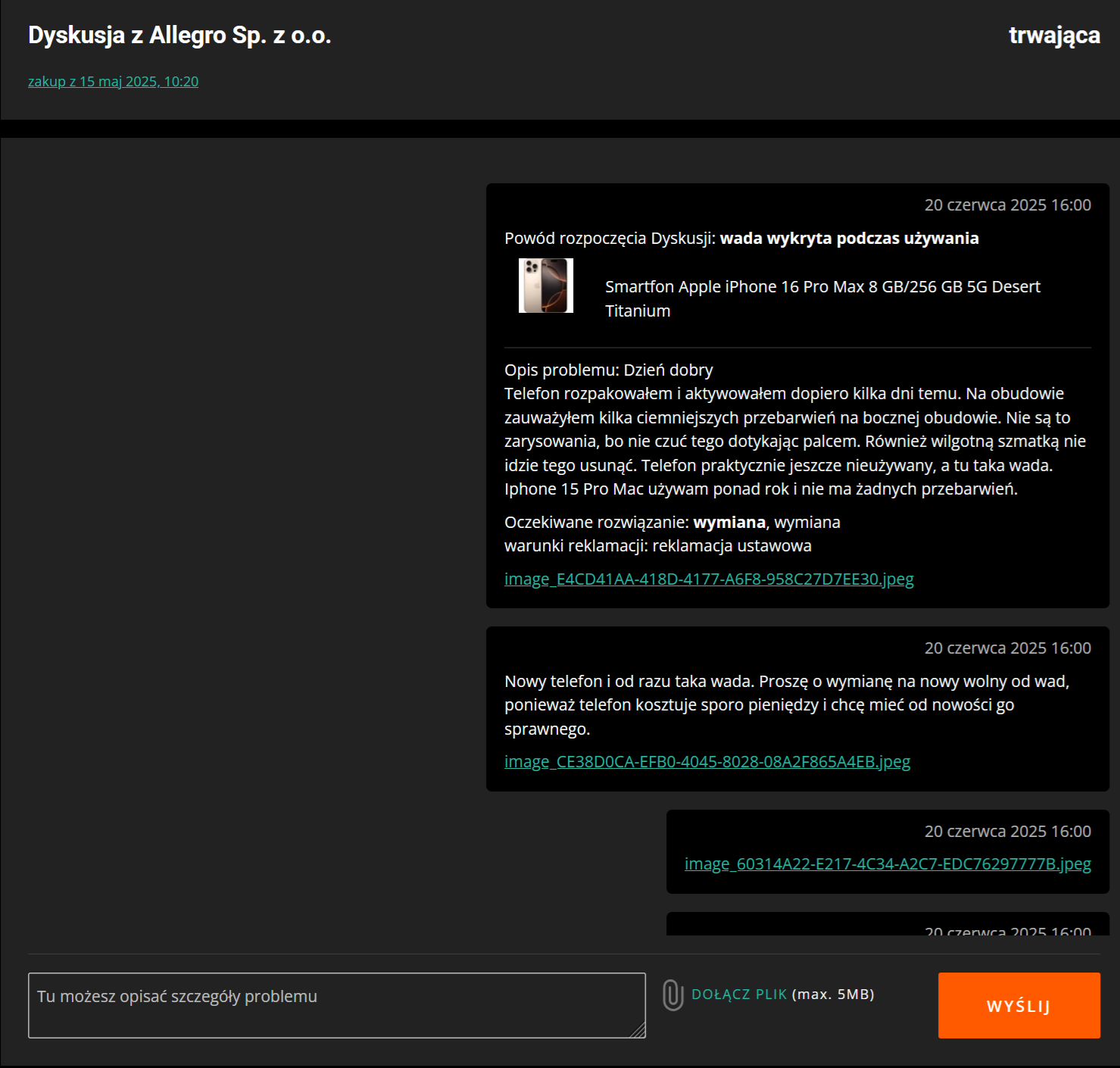Click the 'Opis problemu: Dzień dobry' line
Viewport: 1120px width, 1068px height.
pyautogui.click(x=609, y=370)
